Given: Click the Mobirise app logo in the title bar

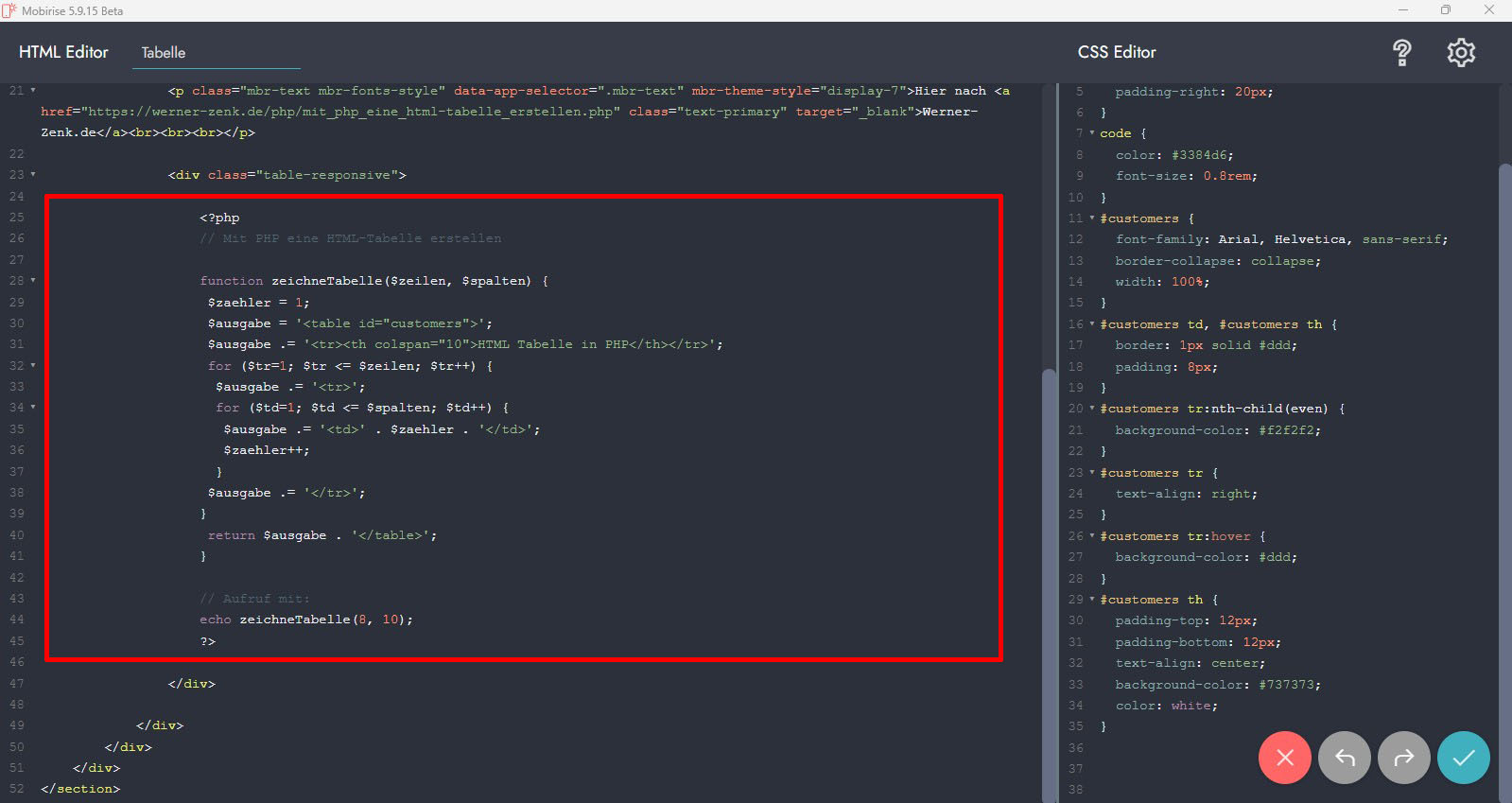Looking at the screenshot, I should coord(9,10).
